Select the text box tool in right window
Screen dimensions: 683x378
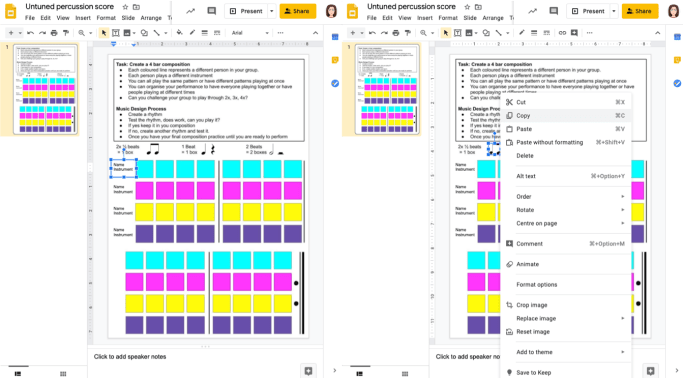(x=457, y=33)
